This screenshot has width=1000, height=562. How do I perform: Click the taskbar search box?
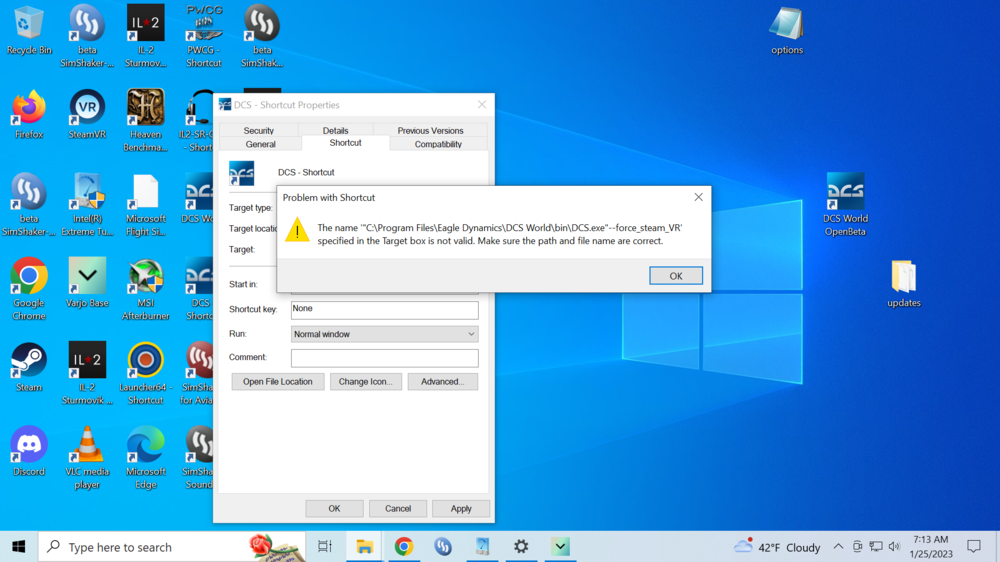[x=172, y=547]
